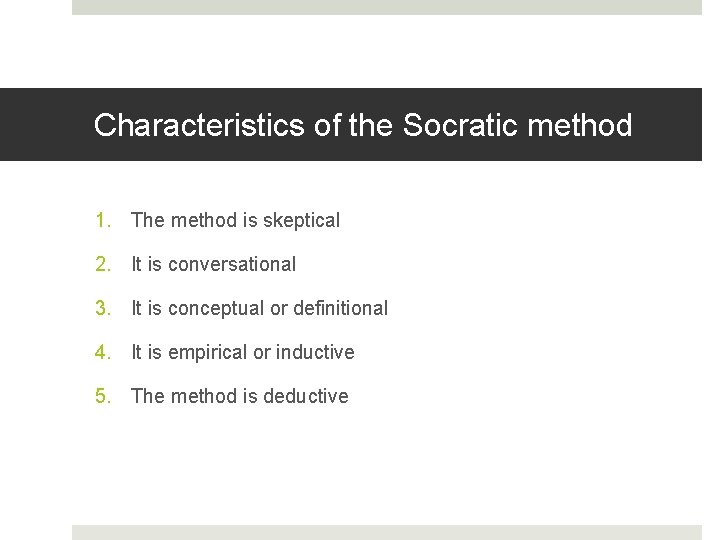Click the light gray bar at slide top
The image size is (720, 540).
tap(386, 7)
